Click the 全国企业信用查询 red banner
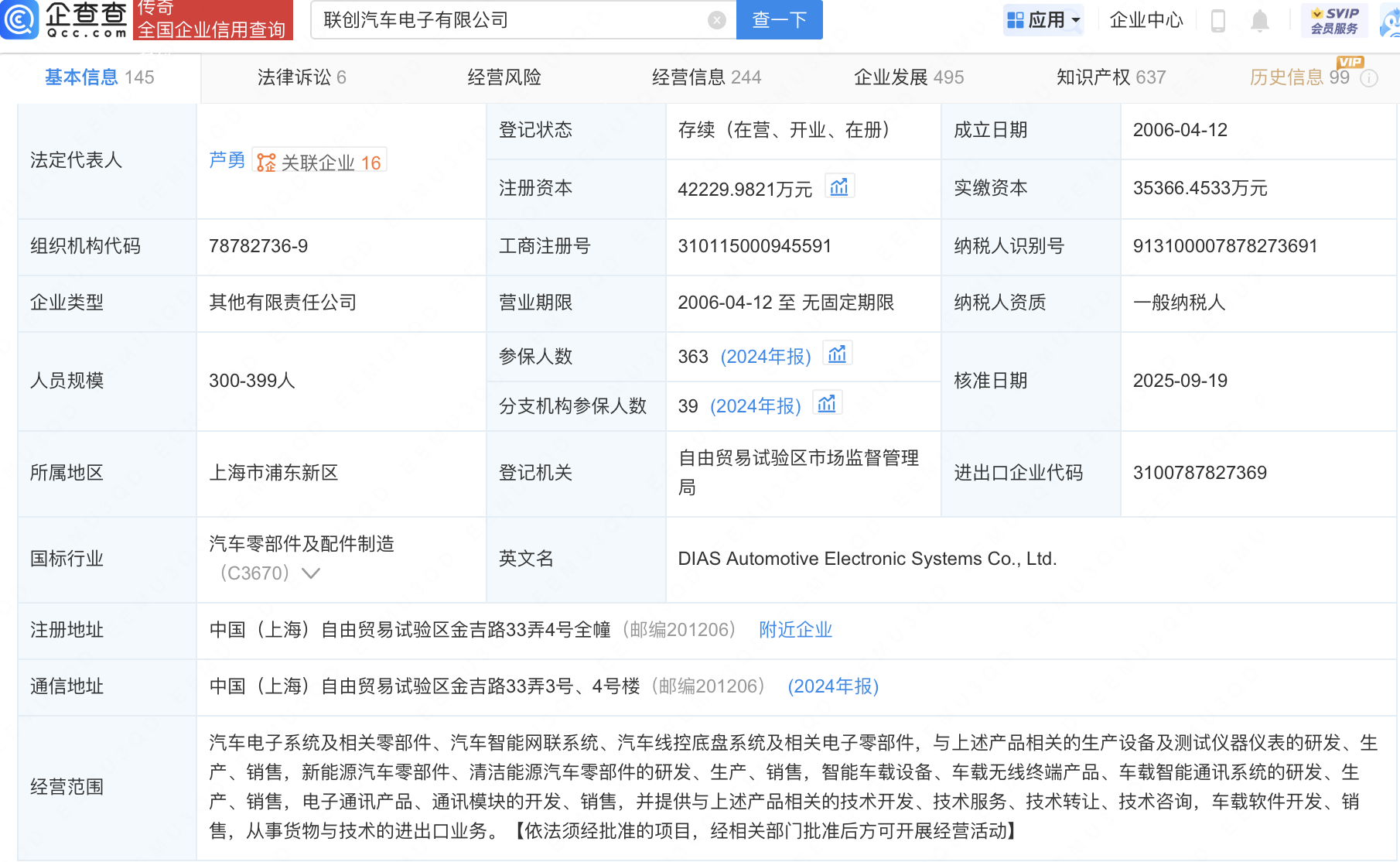This screenshot has width=1400, height=862. point(213,20)
